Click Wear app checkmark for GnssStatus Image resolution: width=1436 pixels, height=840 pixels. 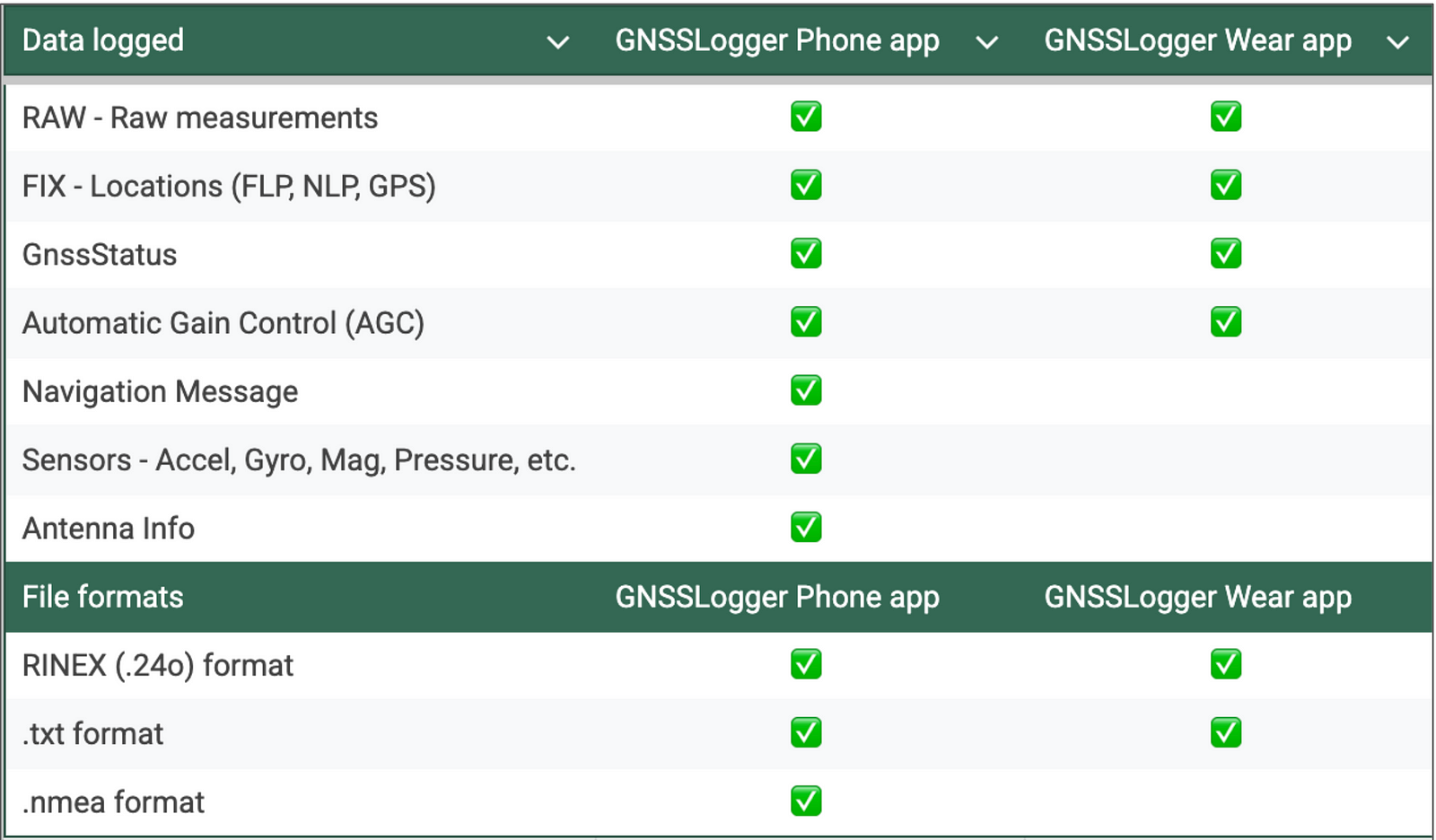point(1226,254)
